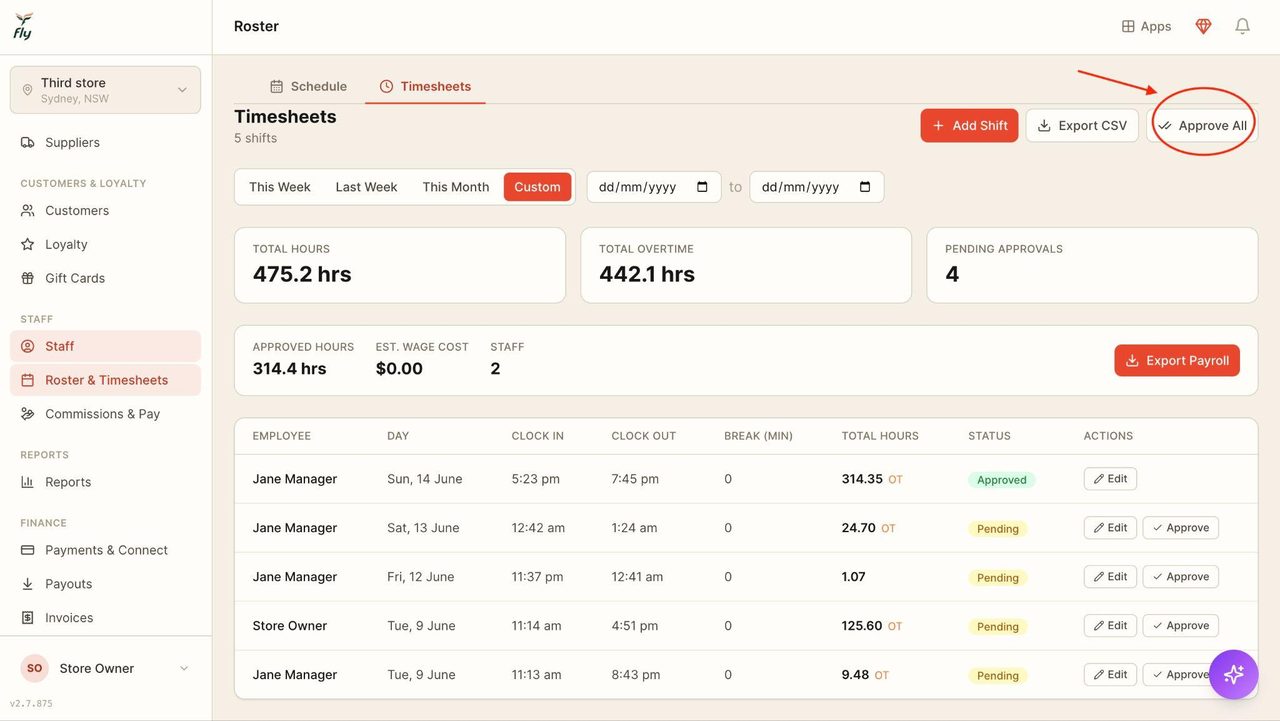Click the Total Hours column header
The image size is (1280, 721).
tap(880, 436)
